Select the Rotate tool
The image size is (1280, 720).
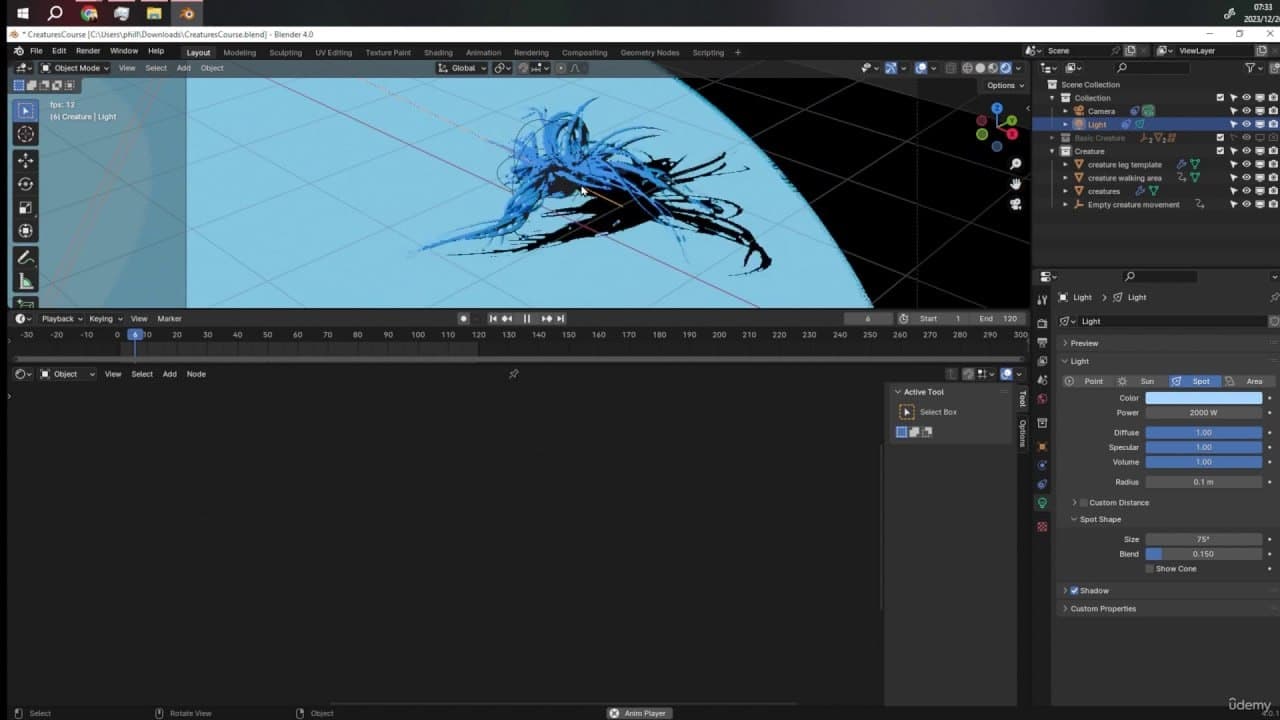pos(26,184)
